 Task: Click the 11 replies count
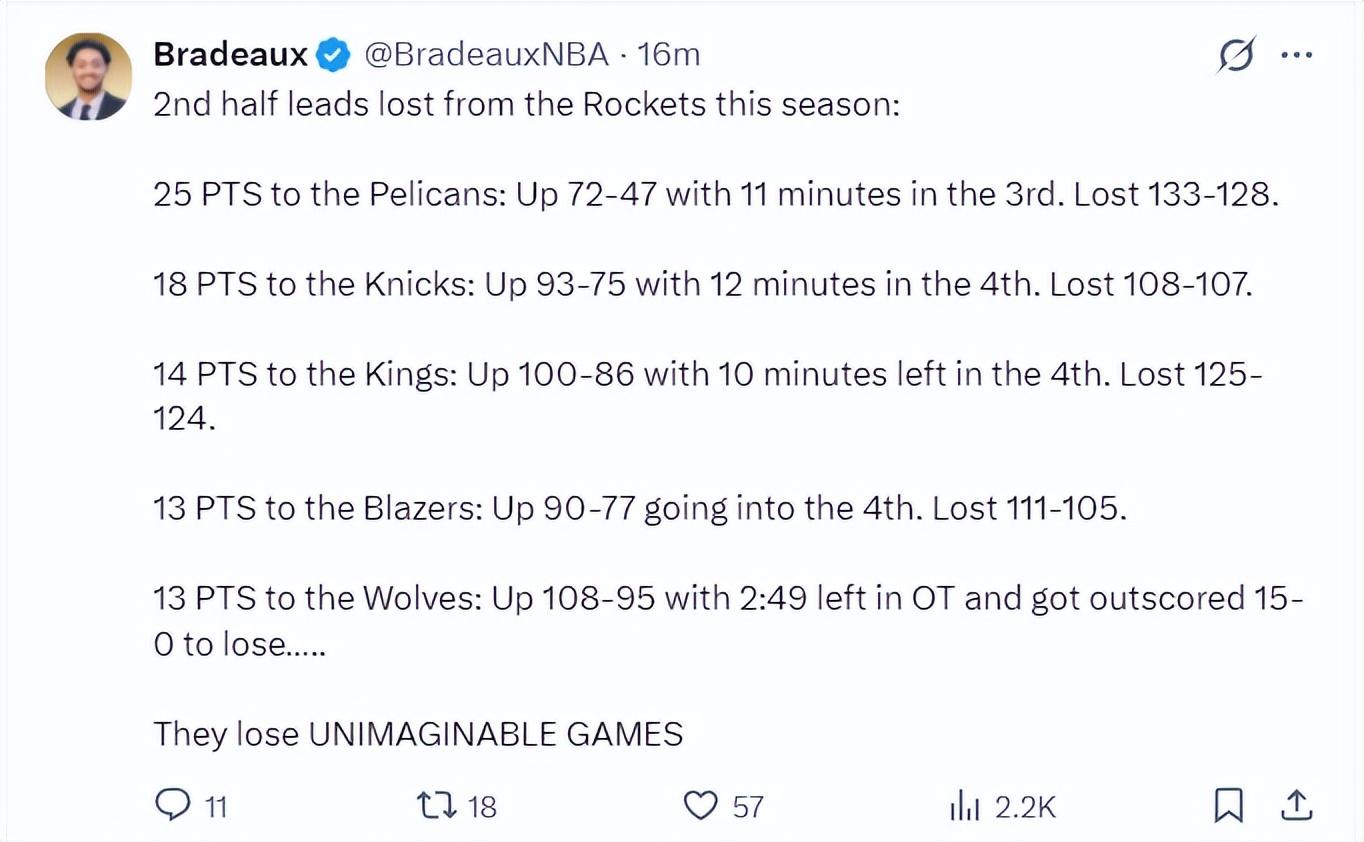coord(216,807)
